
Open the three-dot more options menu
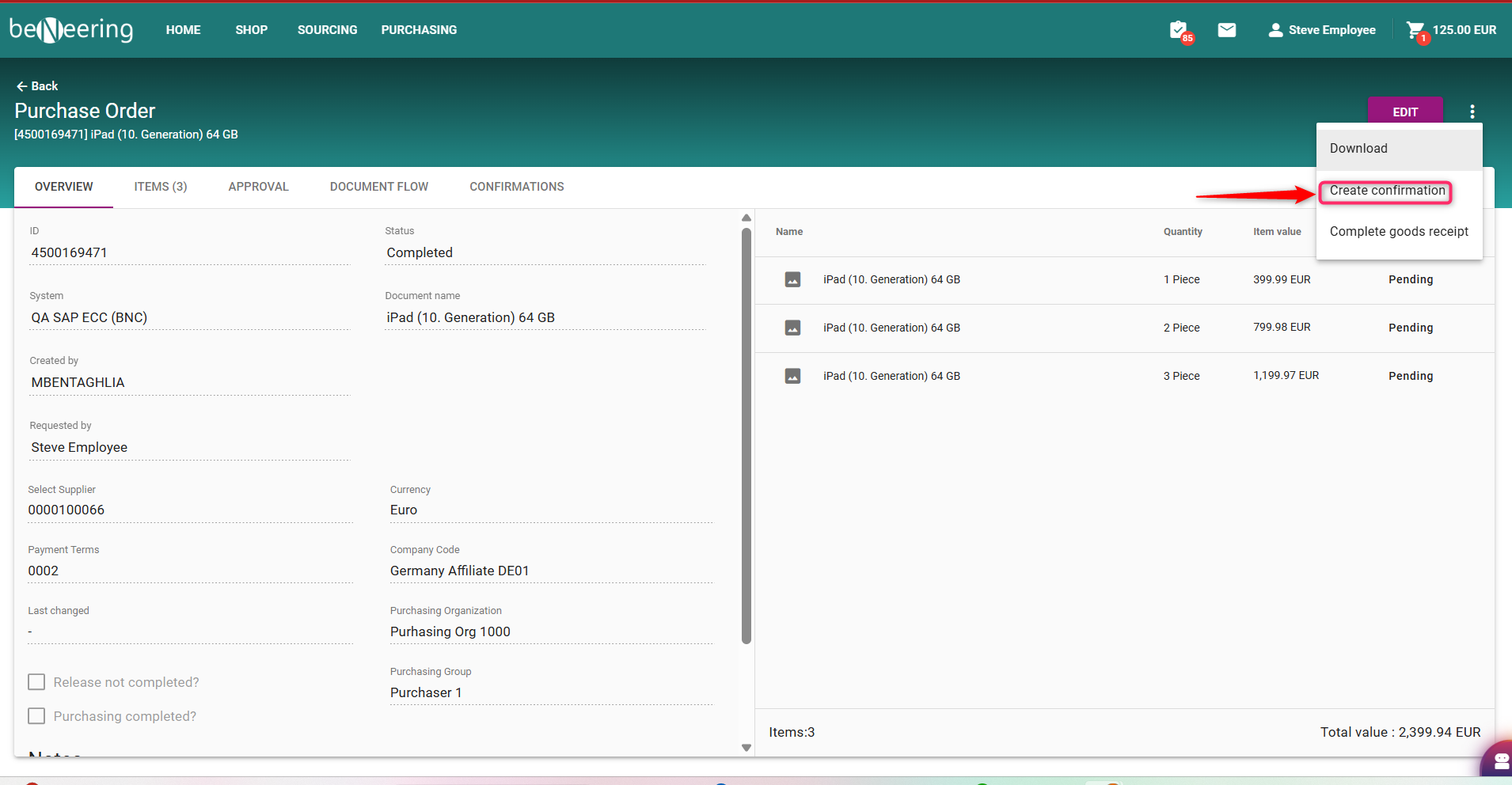click(x=1472, y=112)
